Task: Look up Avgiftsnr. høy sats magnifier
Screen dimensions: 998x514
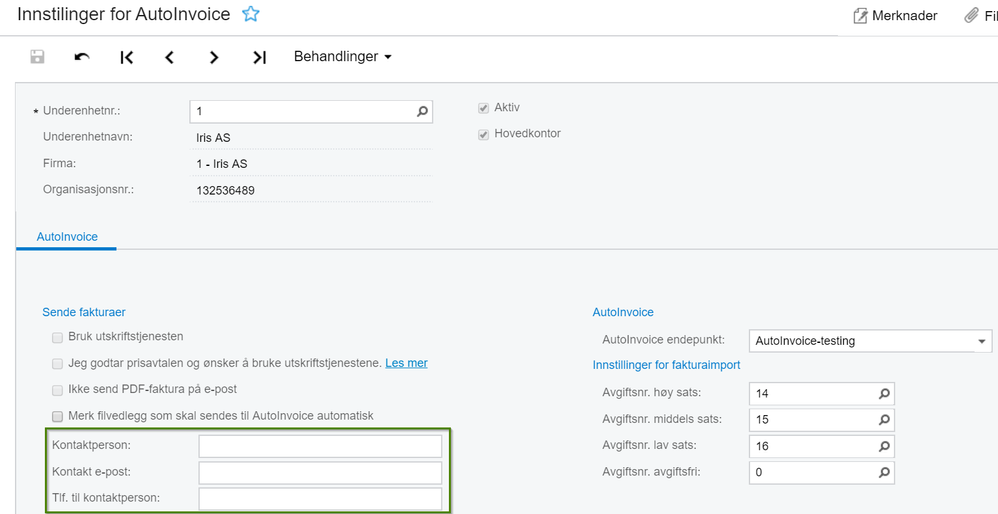Action: point(884,394)
